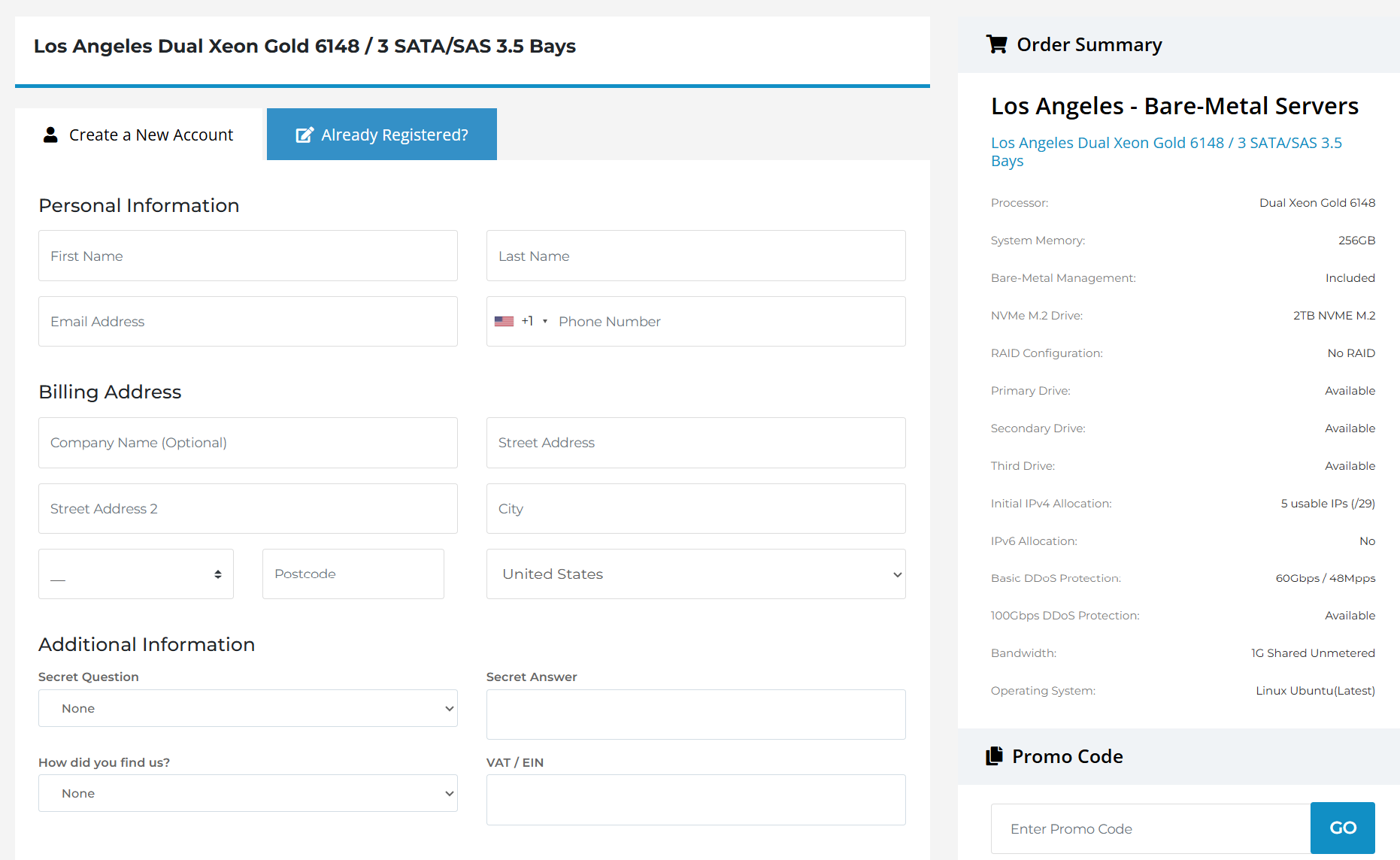Open the United States country dropdown

[695, 574]
